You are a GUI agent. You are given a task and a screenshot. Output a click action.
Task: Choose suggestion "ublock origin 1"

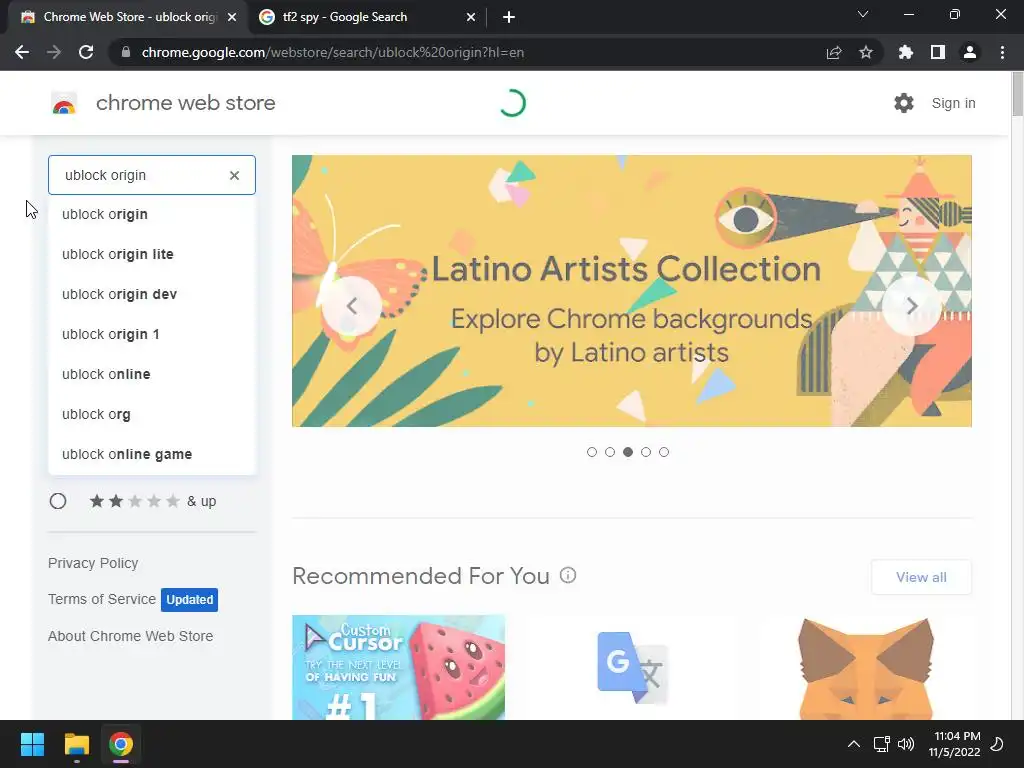tap(152, 334)
